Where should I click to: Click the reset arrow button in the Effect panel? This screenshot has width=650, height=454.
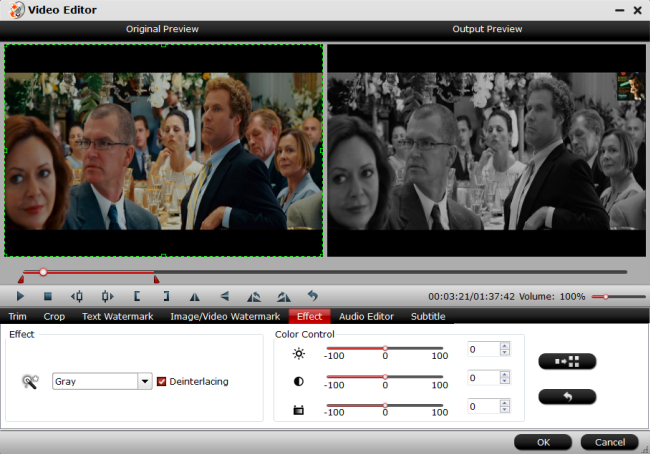coord(567,397)
